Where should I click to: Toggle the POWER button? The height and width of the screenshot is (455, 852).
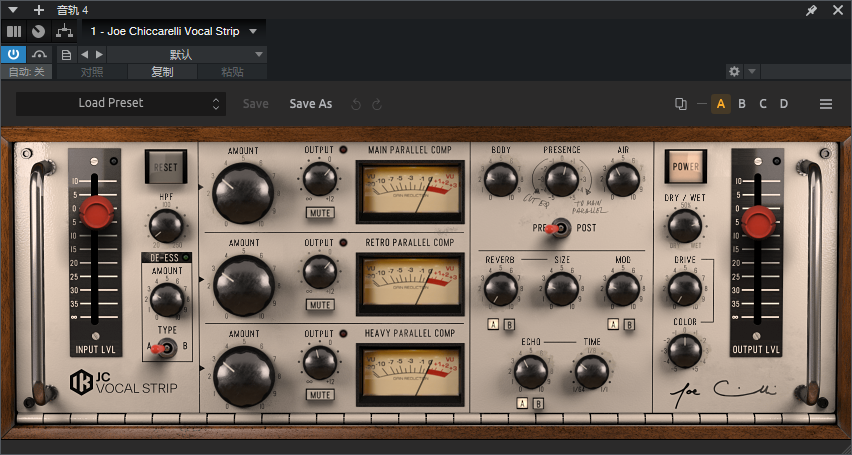pos(686,166)
